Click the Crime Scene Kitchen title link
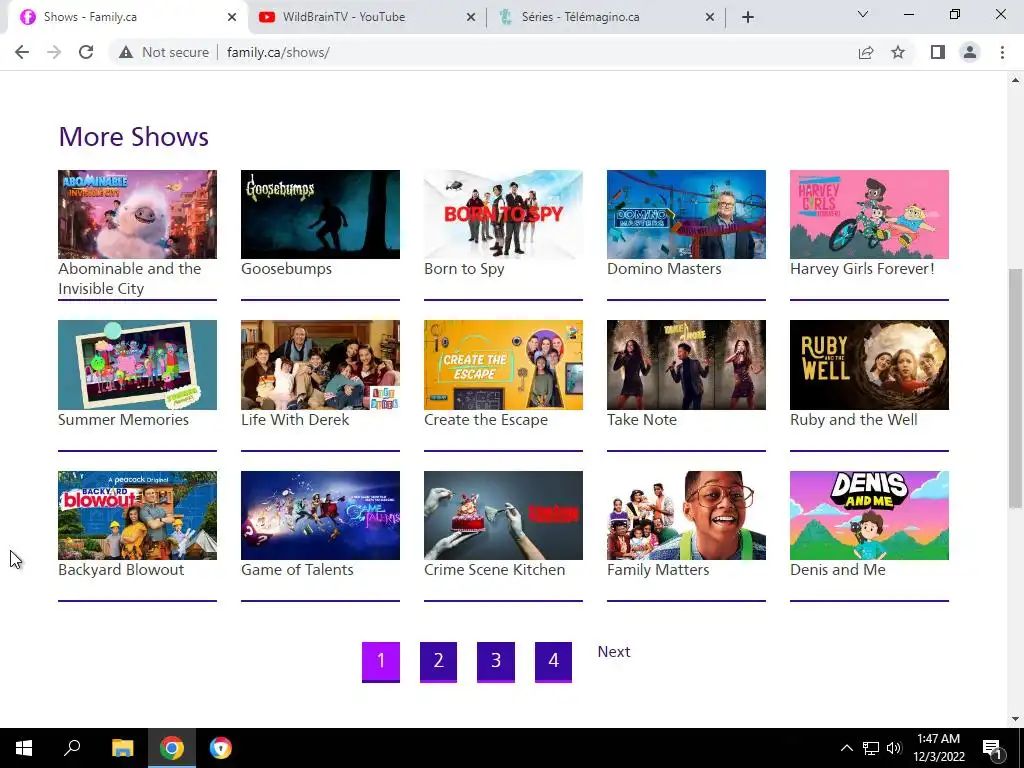Viewport: 1024px width, 768px height. tap(494, 569)
